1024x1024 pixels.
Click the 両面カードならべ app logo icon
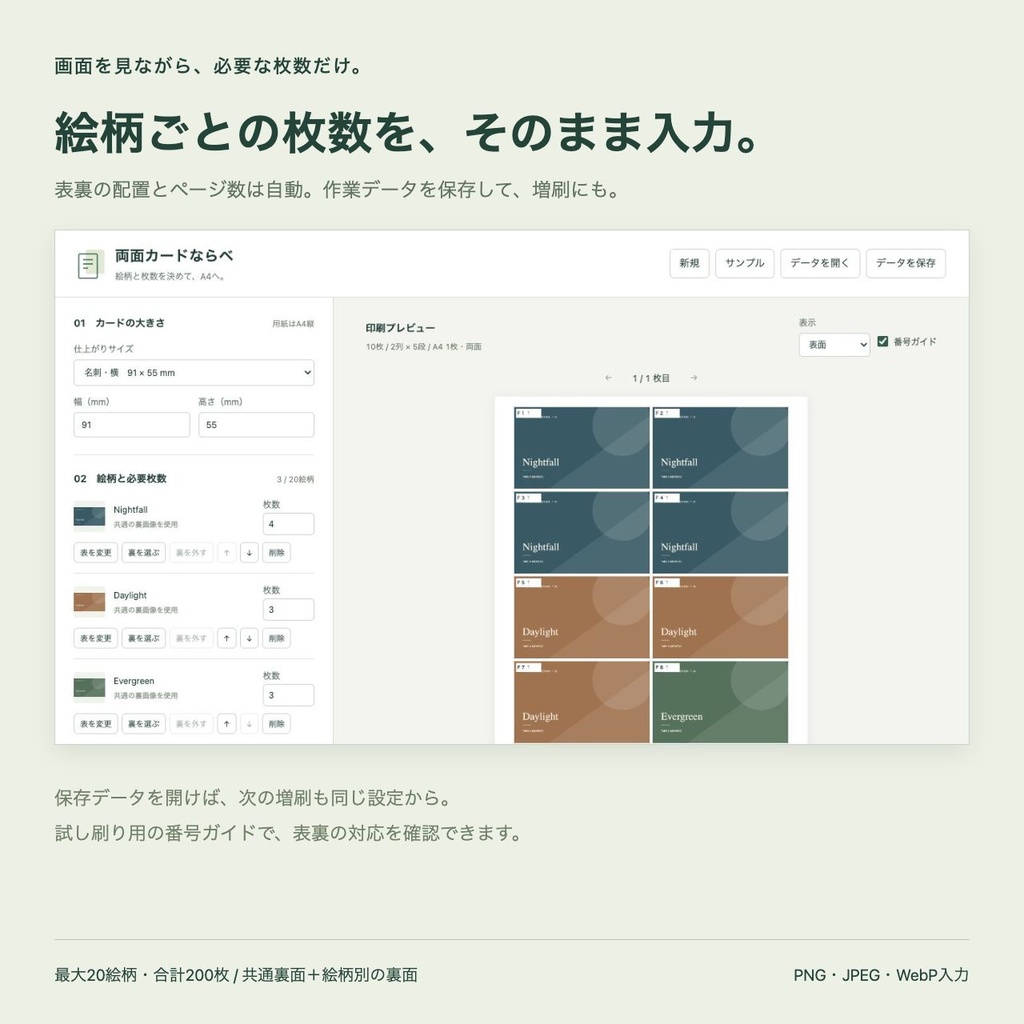point(91,264)
